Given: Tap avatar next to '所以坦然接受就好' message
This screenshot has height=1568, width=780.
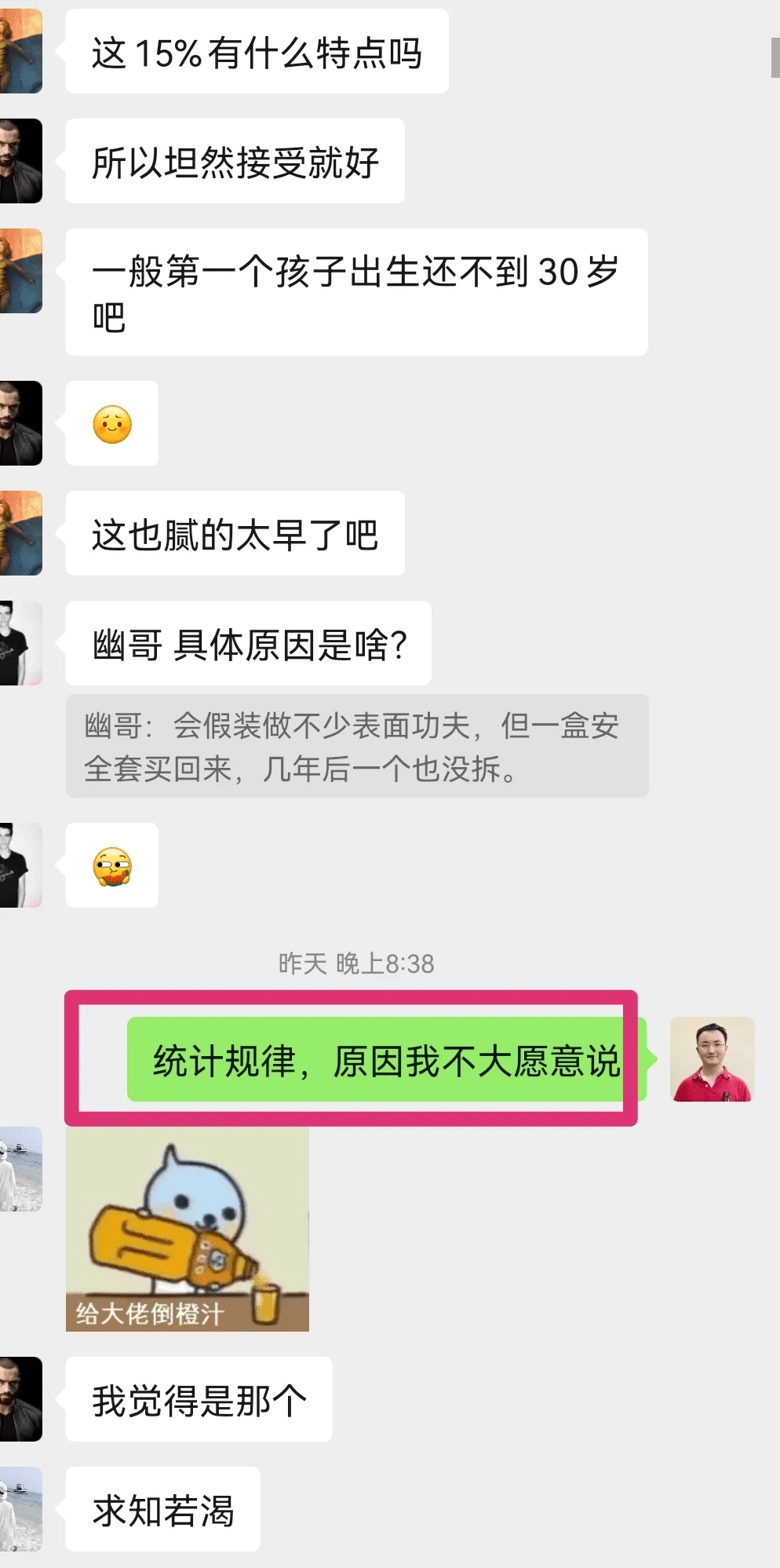Looking at the screenshot, I should tap(21, 161).
